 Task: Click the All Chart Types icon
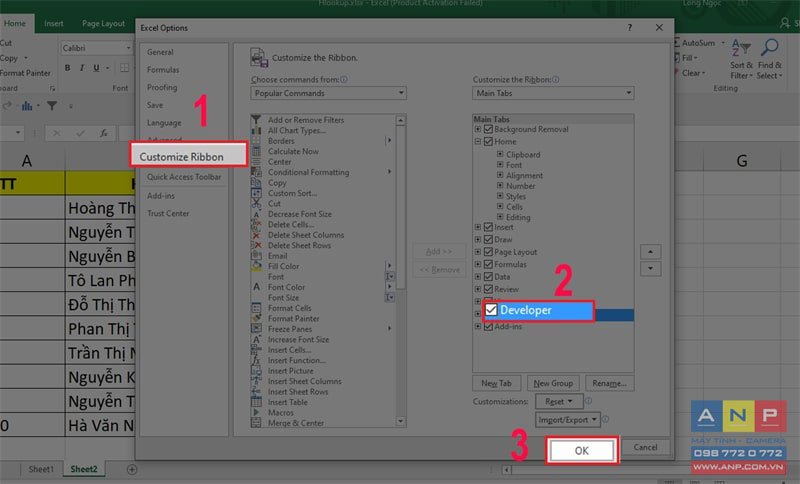point(256,131)
